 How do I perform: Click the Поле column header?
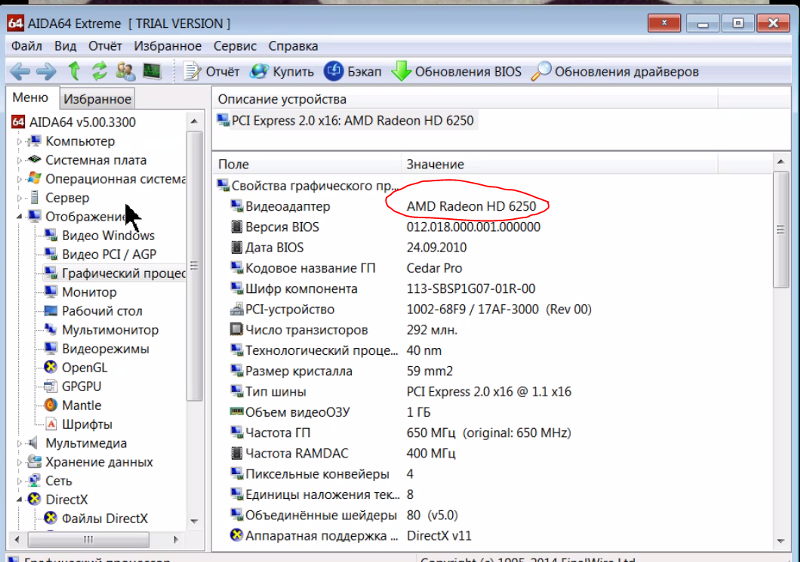point(307,164)
